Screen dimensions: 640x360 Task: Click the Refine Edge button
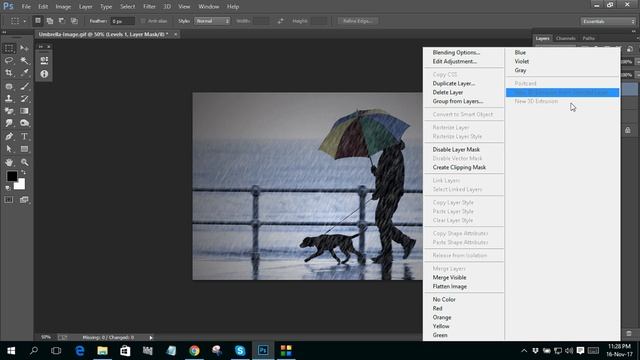pyautogui.click(x=358, y=21)
